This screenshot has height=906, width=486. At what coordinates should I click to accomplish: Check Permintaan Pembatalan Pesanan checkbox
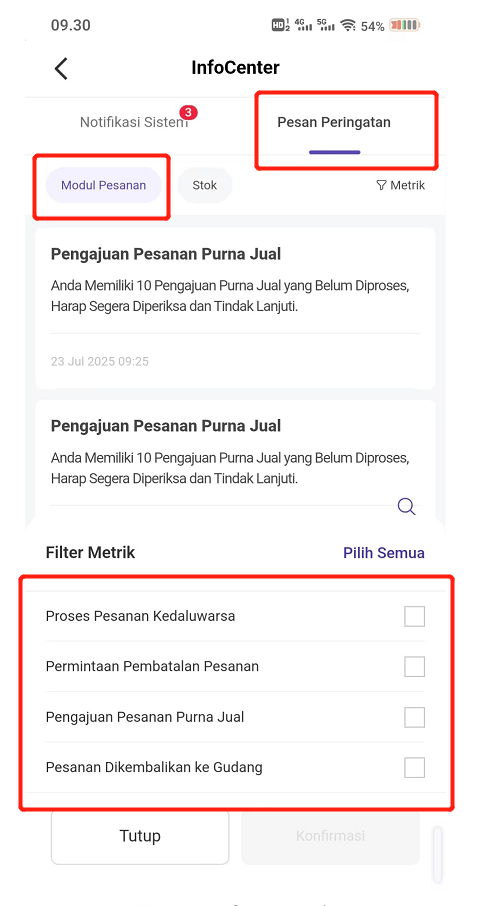(x=414, y=666)
